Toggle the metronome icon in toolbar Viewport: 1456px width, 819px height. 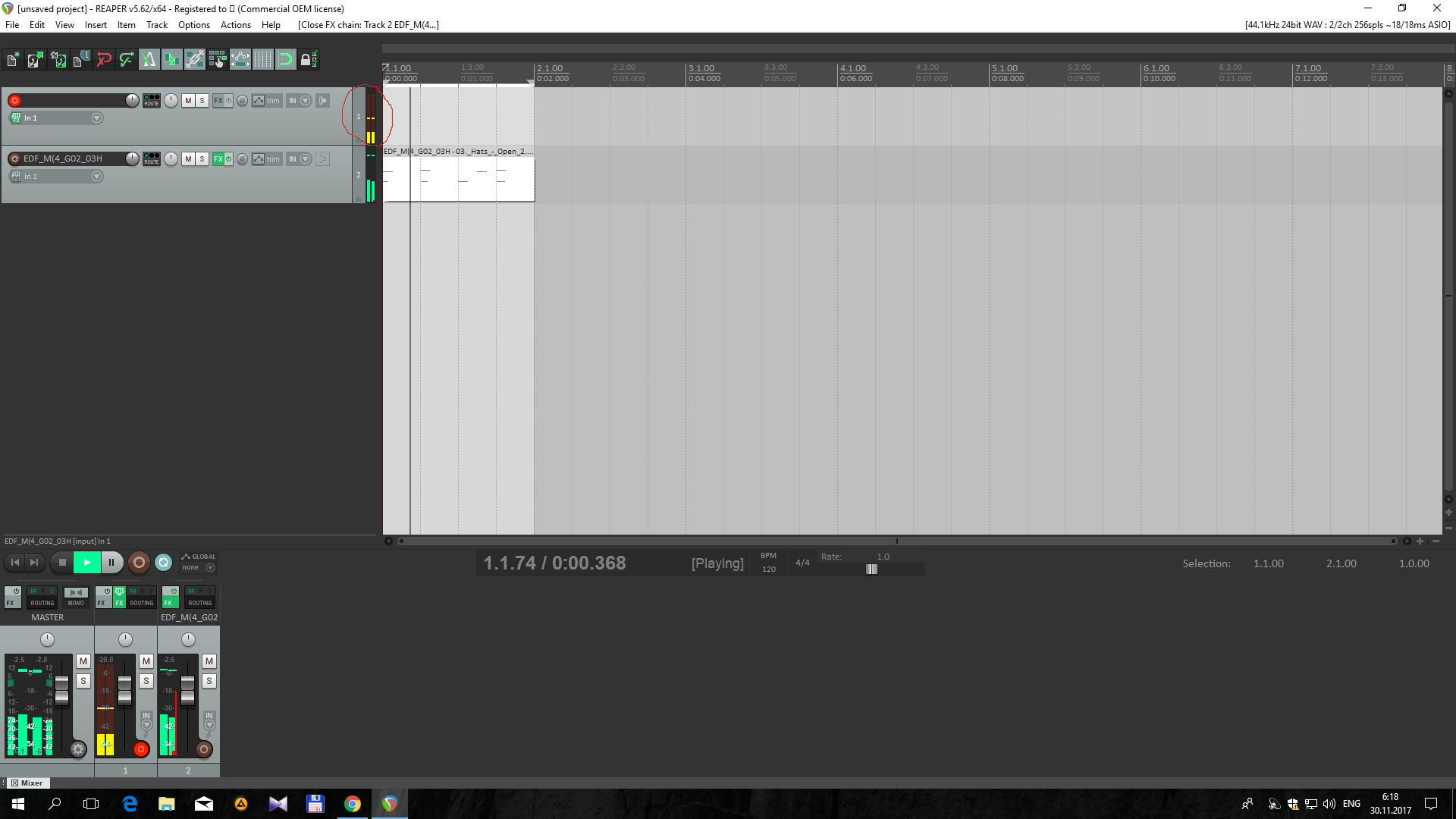[149, 60]
